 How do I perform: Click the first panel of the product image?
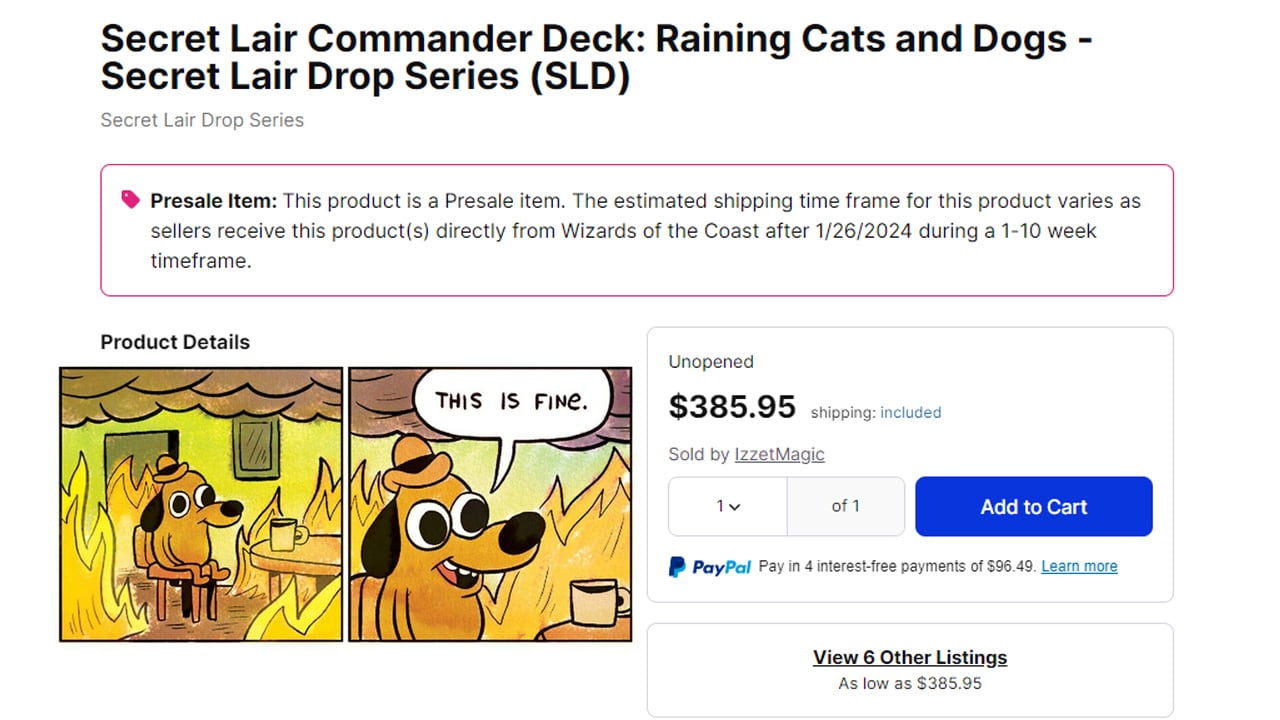[200, 503]
